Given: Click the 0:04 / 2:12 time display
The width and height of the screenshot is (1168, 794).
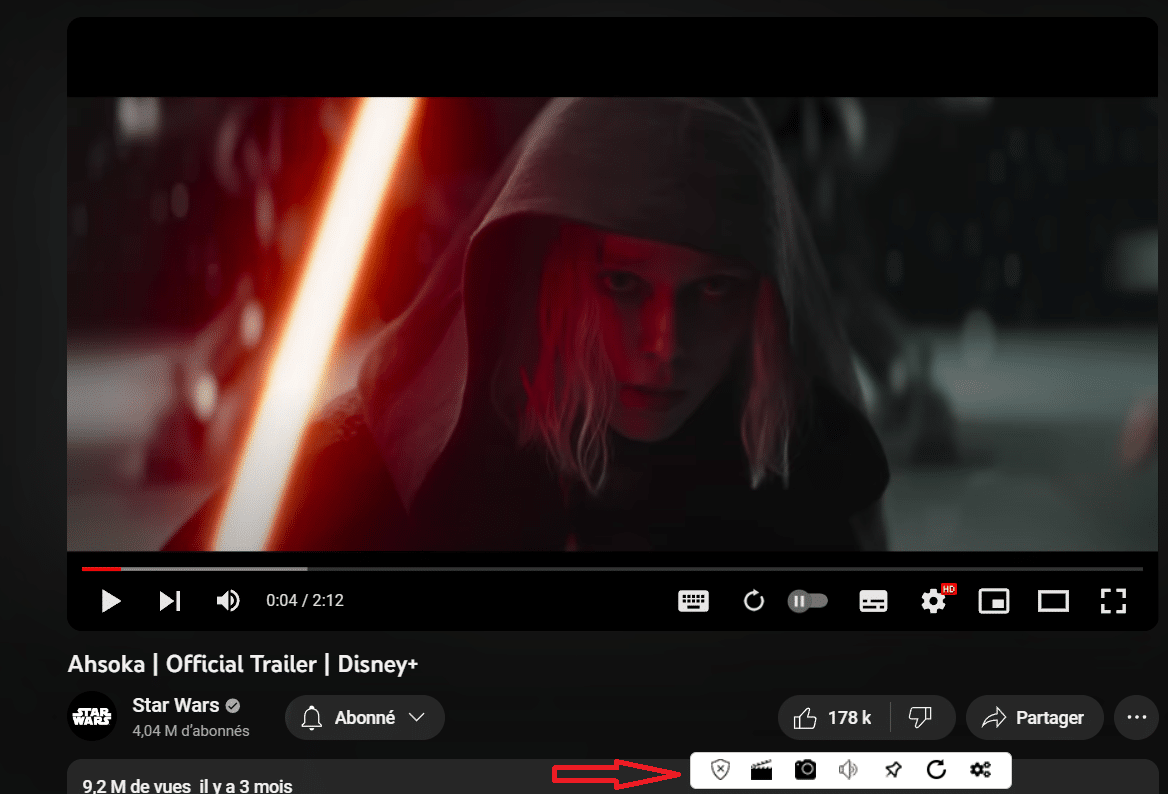Looking at the screenshot, I should point(305,600).
